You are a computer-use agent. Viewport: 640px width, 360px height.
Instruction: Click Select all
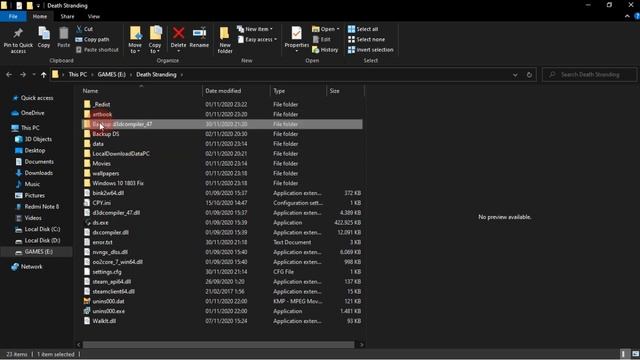tap(363, 29)
